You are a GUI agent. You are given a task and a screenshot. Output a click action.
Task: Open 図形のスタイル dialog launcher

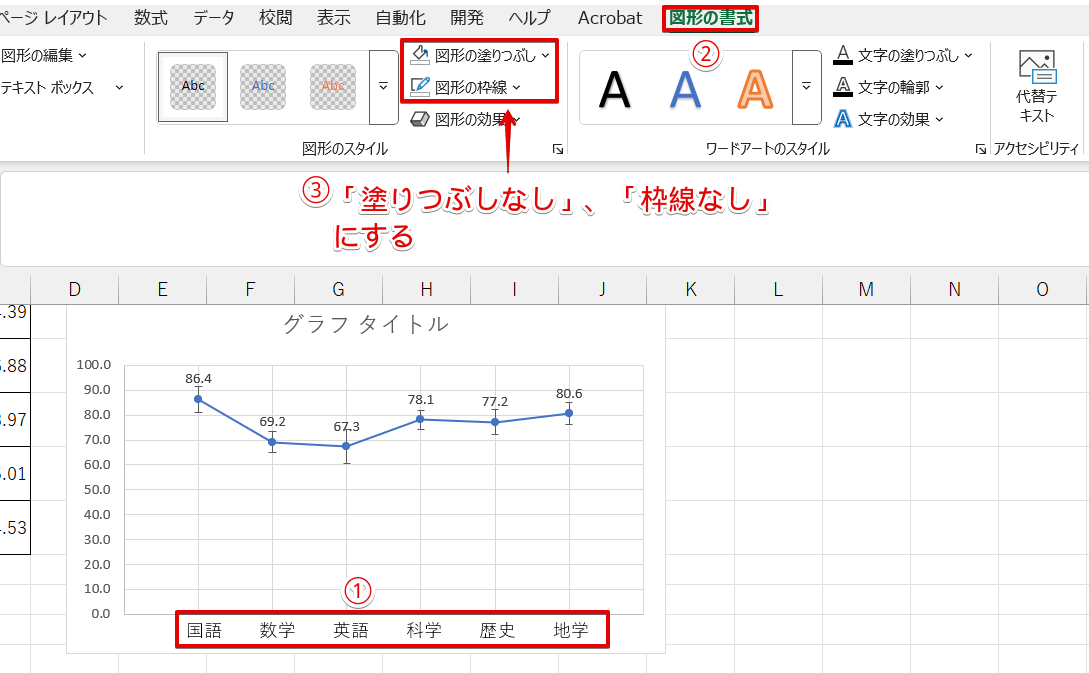point(558,149)
